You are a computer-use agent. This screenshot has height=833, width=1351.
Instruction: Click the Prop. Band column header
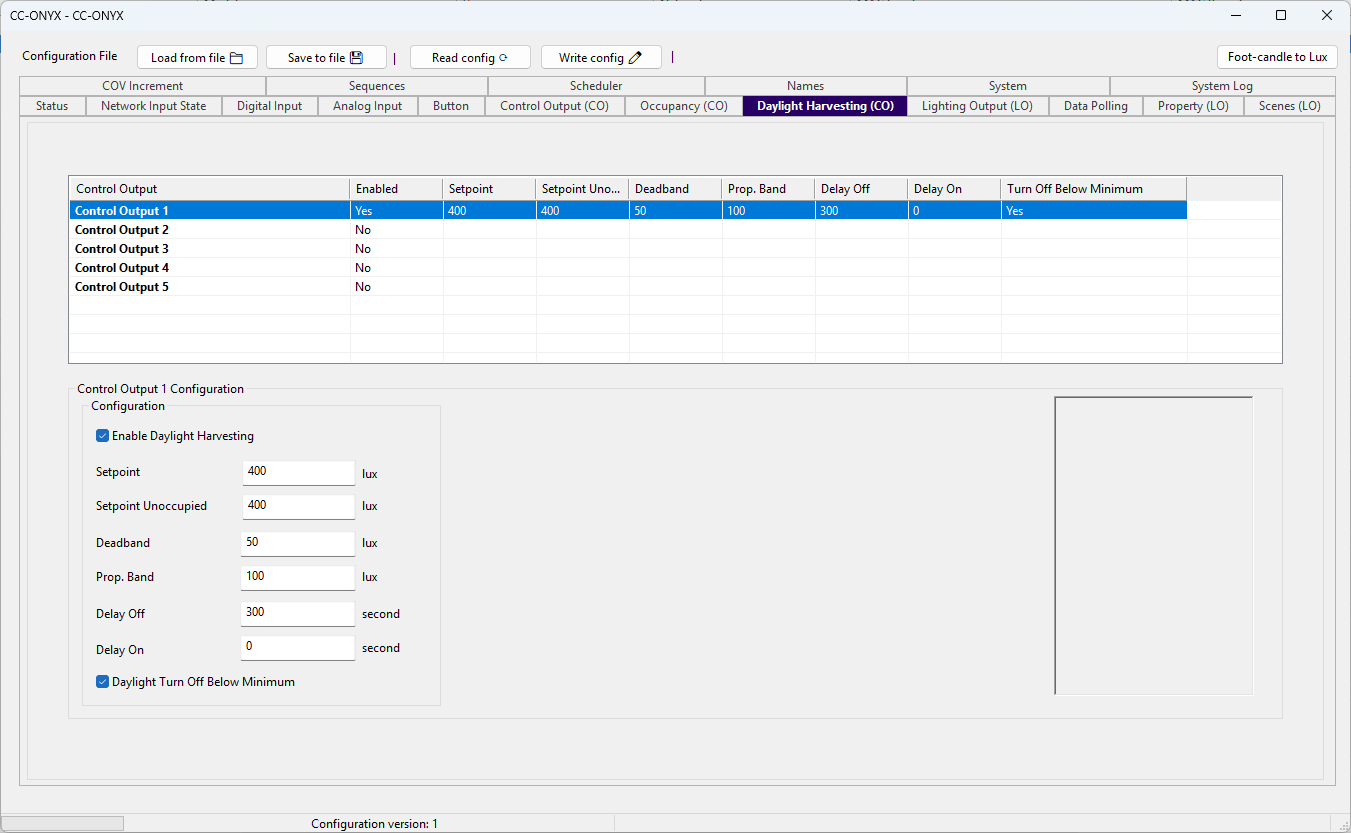(768, 189)
